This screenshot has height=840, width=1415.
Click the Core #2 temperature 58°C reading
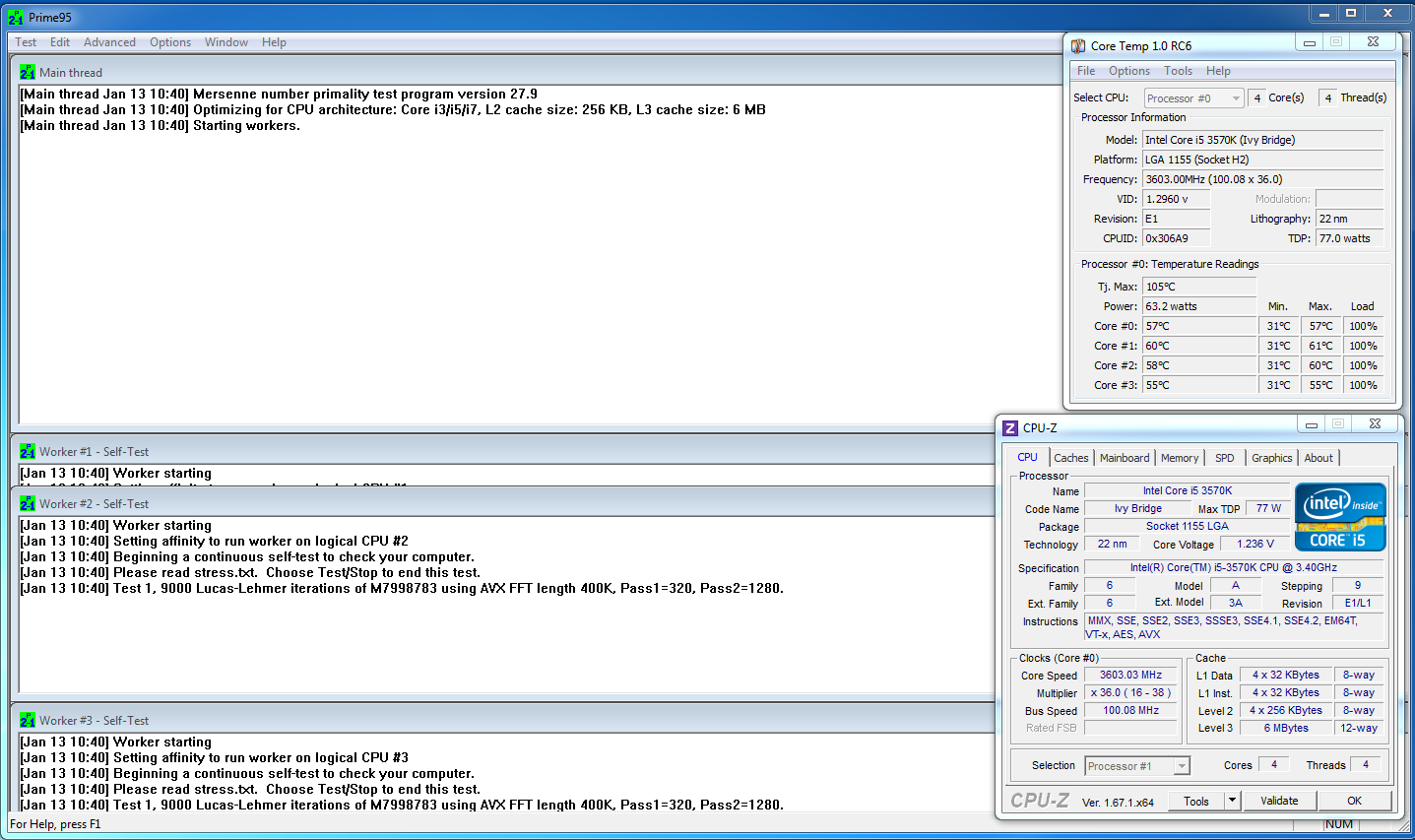pyautogui.click(x=1199, y=365)
